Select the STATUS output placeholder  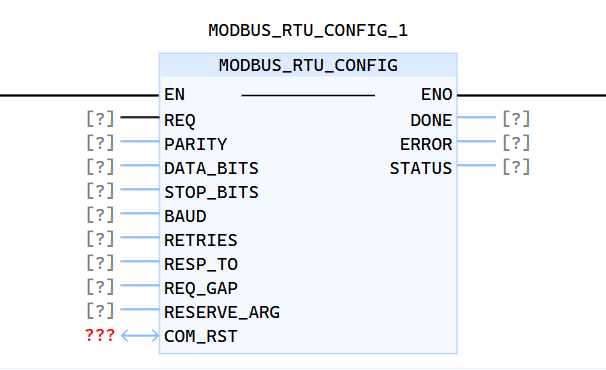click(x=516, y=167)
